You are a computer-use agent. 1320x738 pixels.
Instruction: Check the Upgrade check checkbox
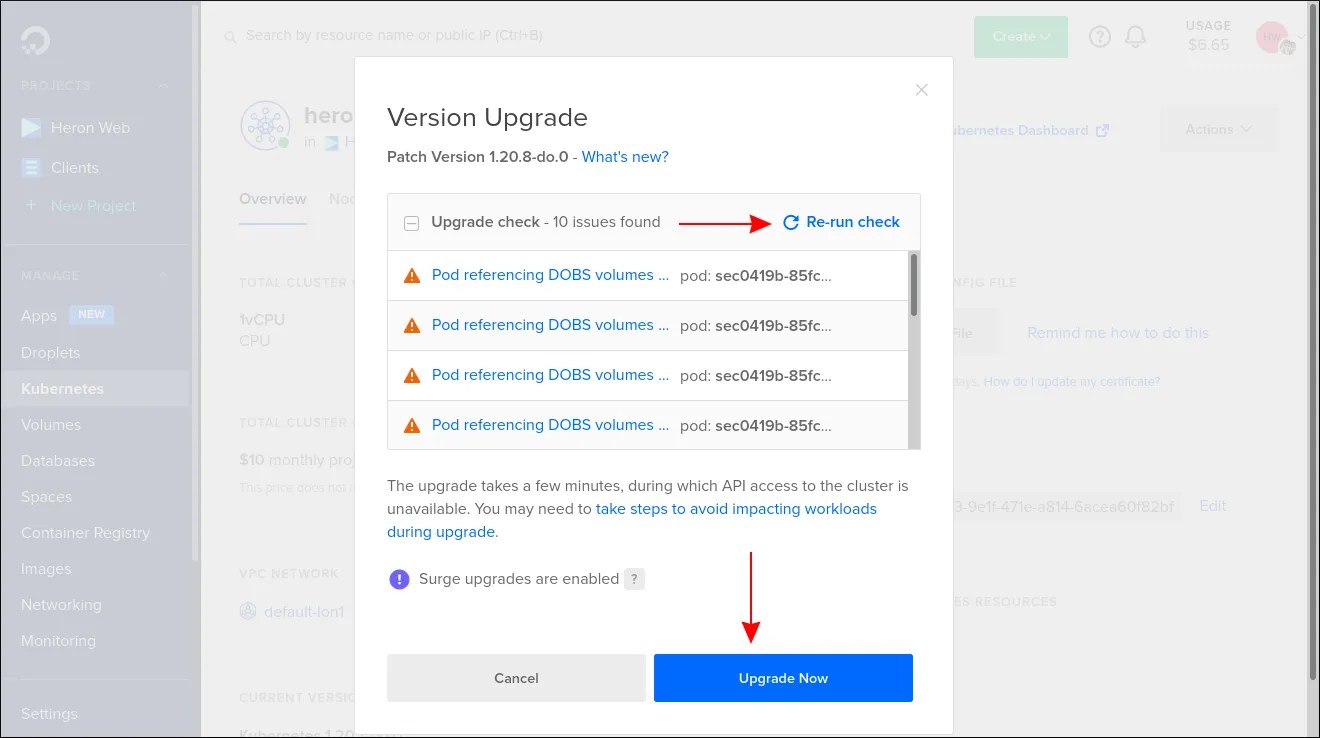411,222
